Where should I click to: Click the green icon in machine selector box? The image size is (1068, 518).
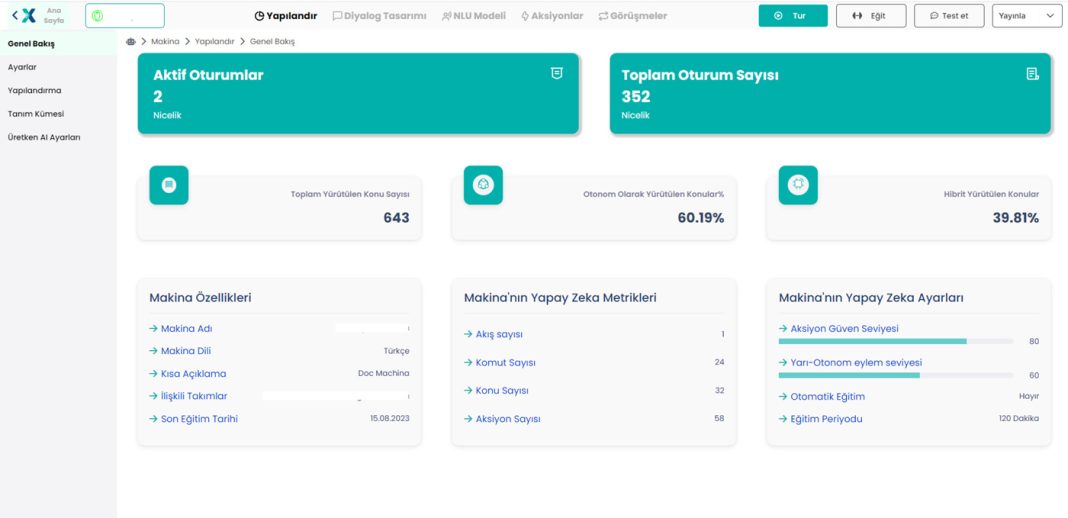pos(97,16)
